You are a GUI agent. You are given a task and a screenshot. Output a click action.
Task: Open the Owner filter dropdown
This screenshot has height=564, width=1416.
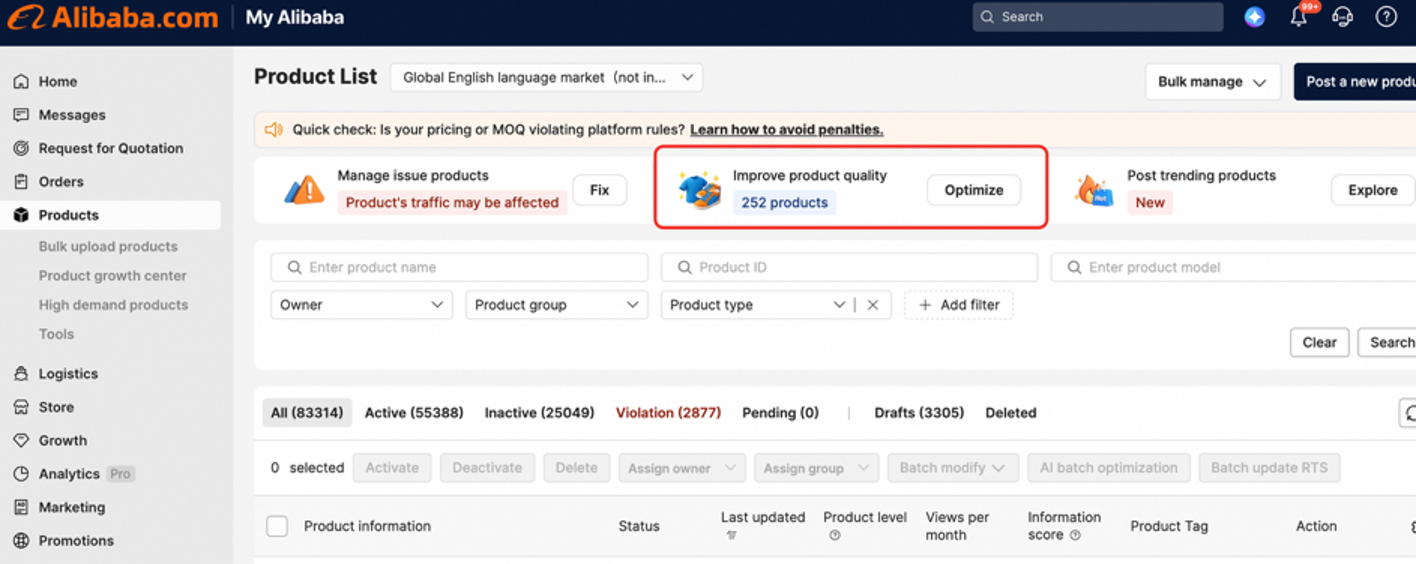[361, 305]
